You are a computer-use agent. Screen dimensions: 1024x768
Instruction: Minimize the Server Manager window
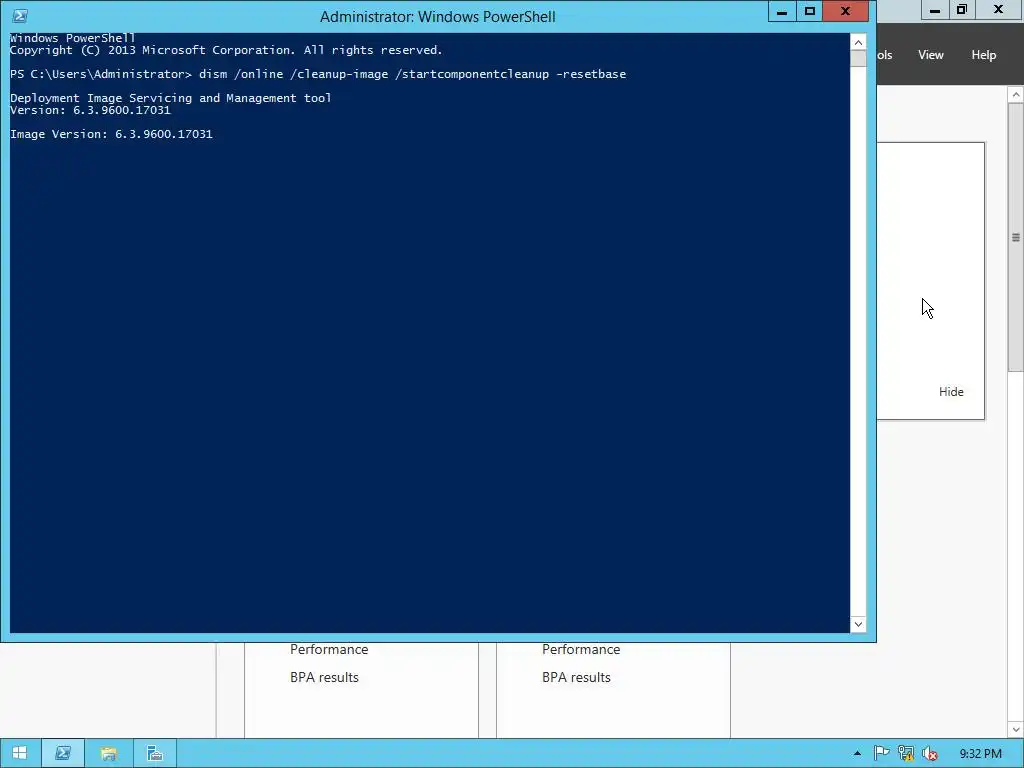[935, 10]
